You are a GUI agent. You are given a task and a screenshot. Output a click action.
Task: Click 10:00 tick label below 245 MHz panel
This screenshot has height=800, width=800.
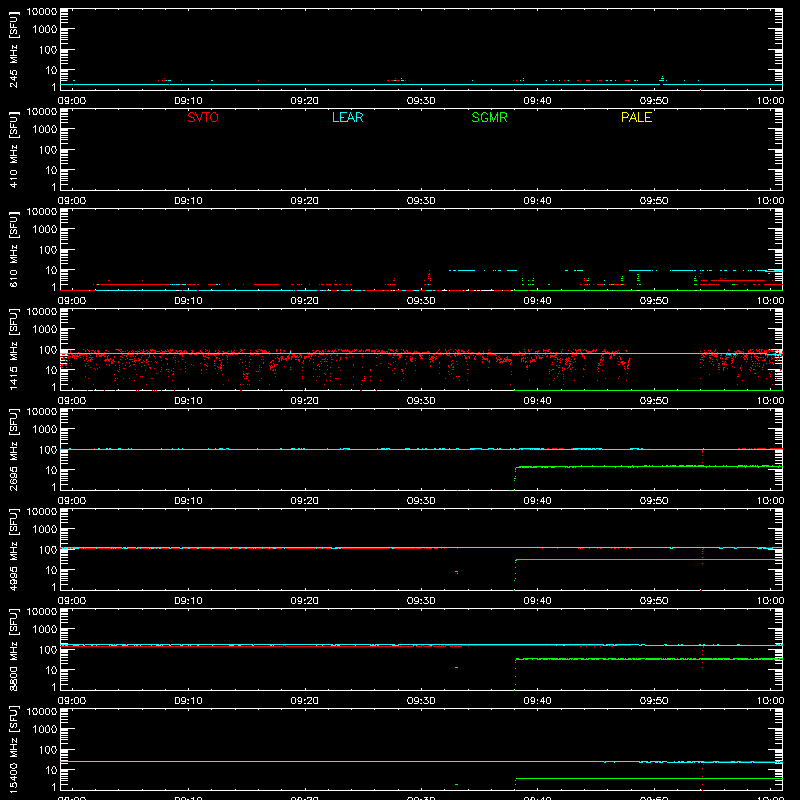click(770, 101)
